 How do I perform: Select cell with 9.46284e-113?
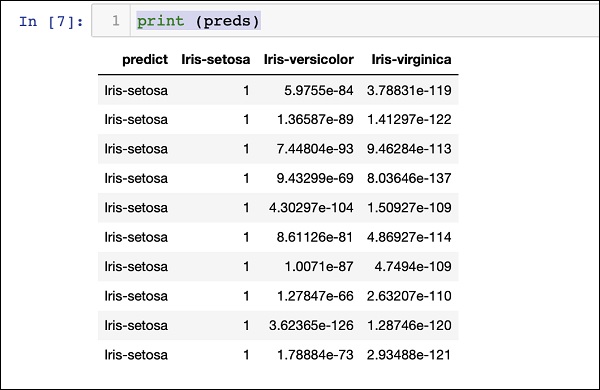[x=409, y=149]
